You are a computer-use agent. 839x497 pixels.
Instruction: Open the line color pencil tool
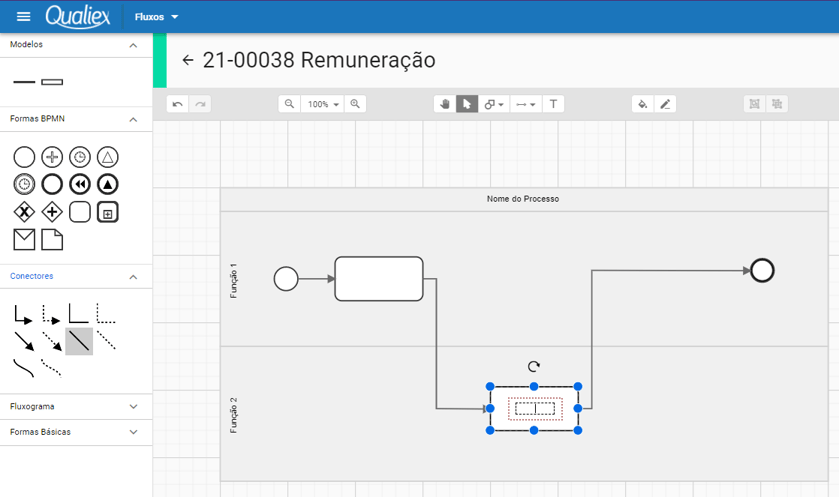pyautogui.click(x=665, y=104)
